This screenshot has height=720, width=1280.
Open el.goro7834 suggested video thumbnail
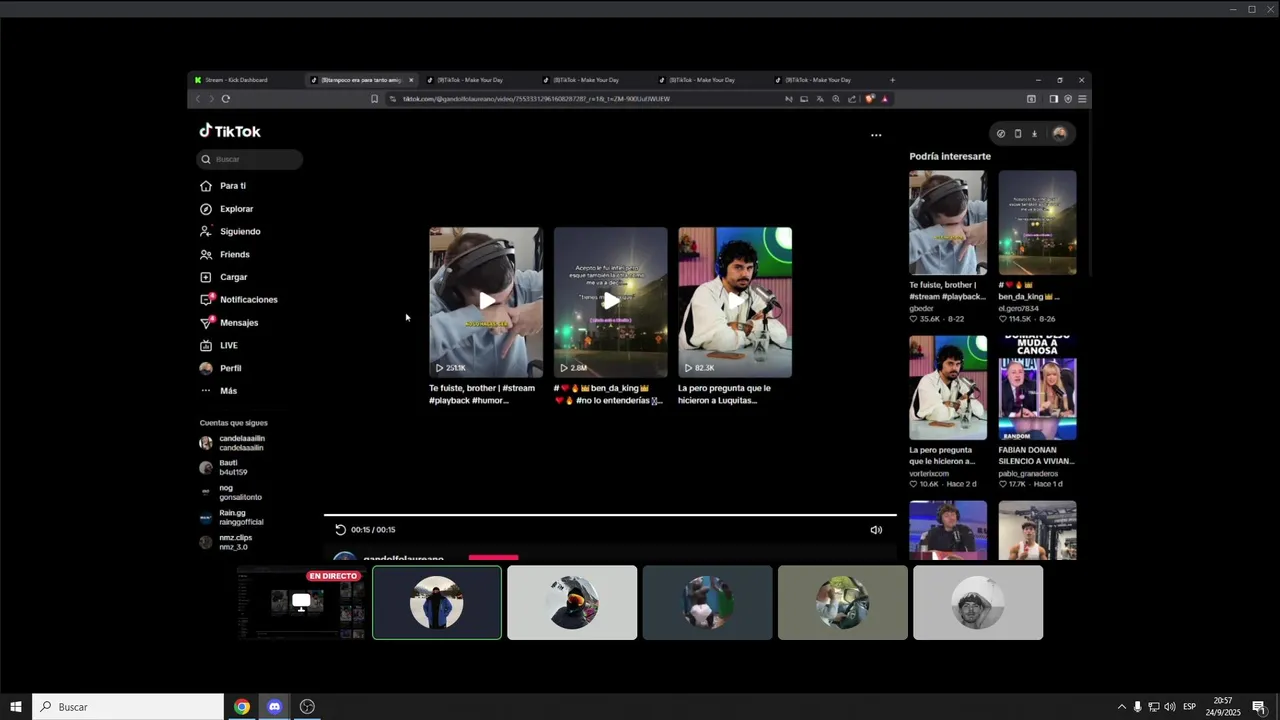click(1037, 222)
